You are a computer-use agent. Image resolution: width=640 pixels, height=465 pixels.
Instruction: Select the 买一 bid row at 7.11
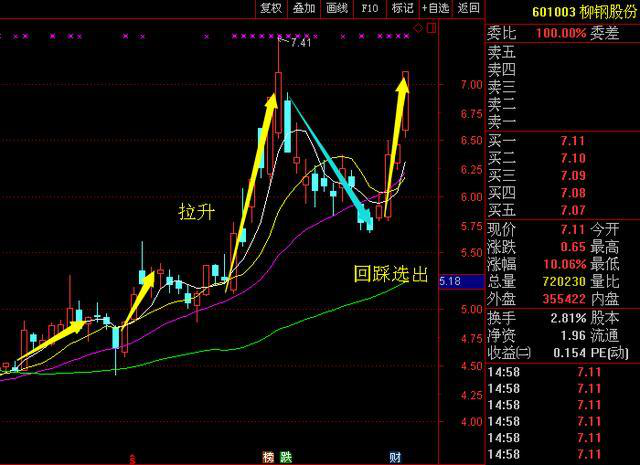[x=562, y=143]
